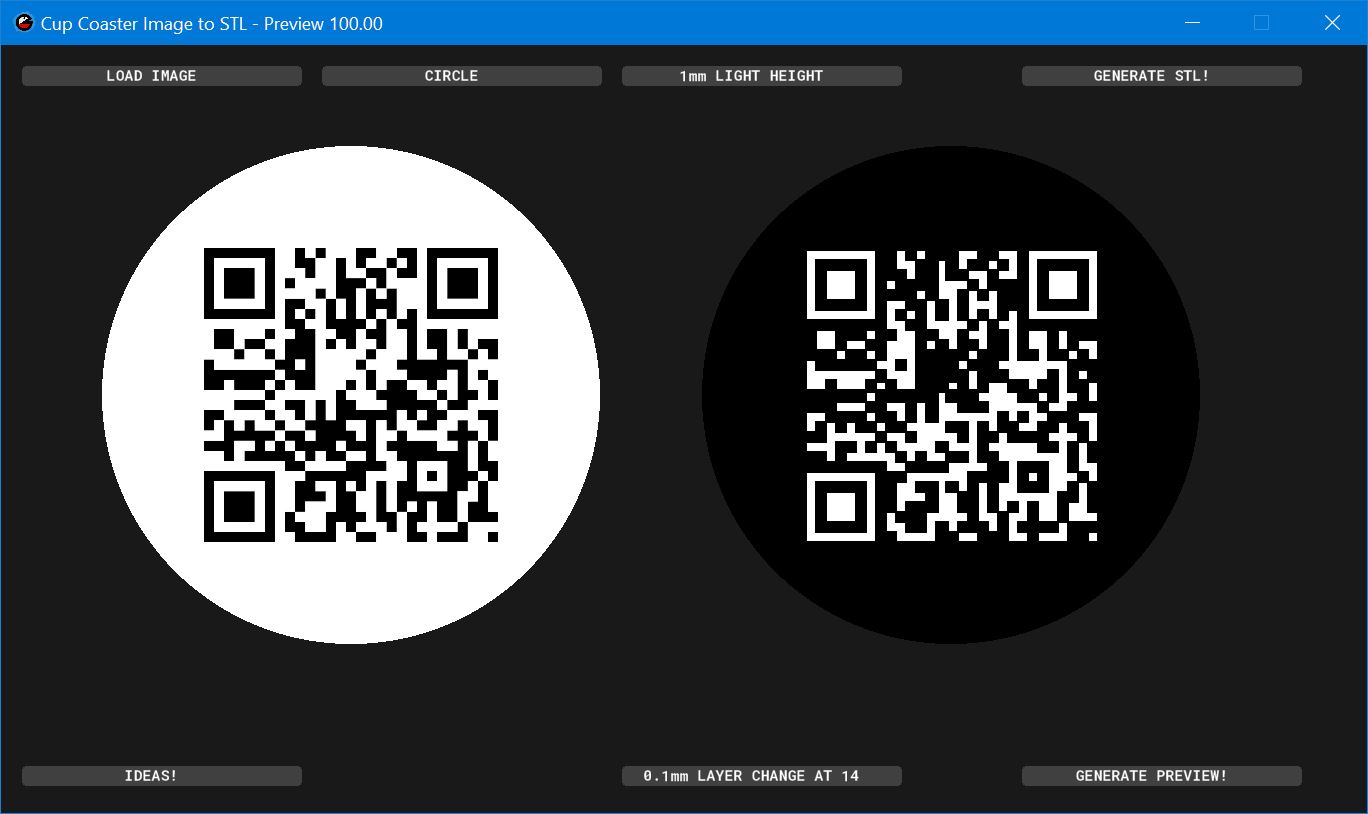Screen dimensions: 1368x814
Task: Click the app icon in title bar
Action: (23, 22)
